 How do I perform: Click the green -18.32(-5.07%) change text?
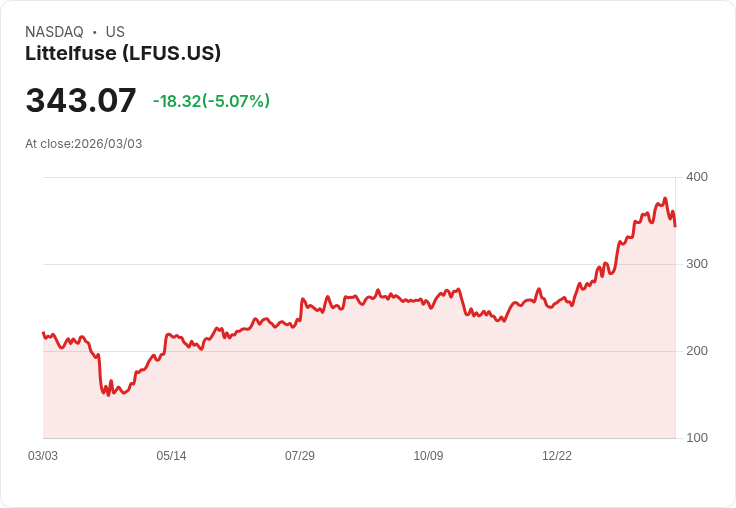[x=211, y=101]
